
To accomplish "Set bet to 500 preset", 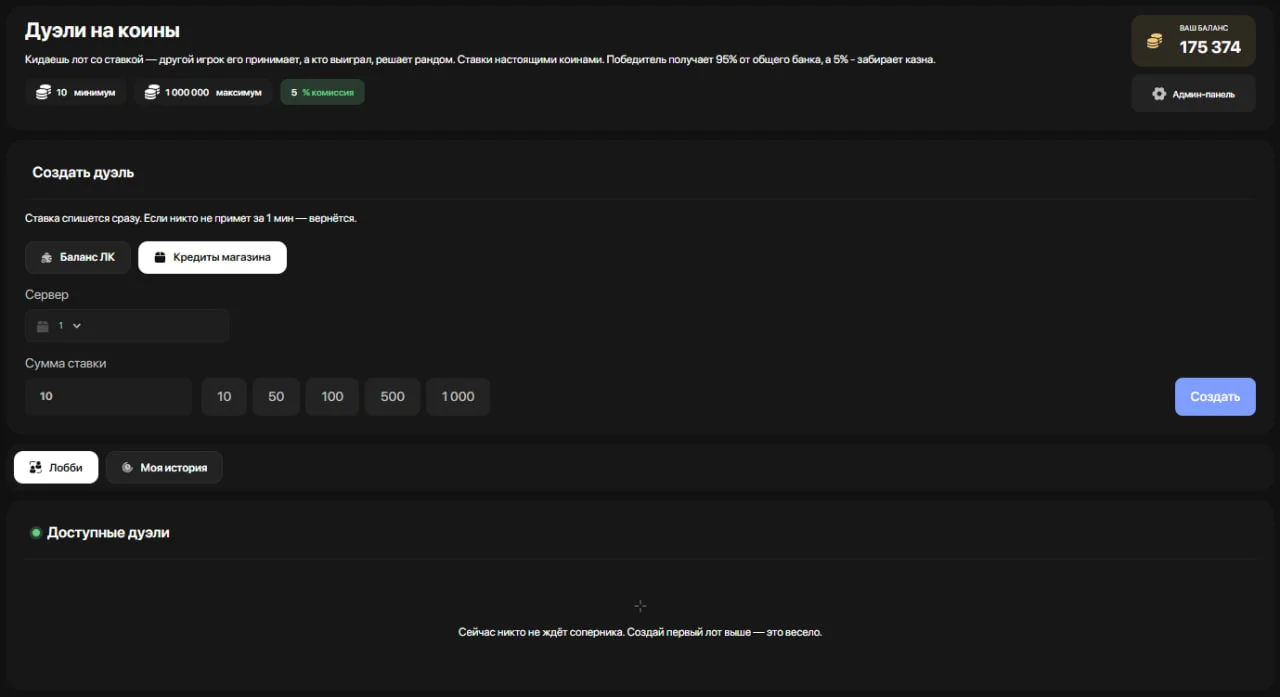I will (392, 396).
